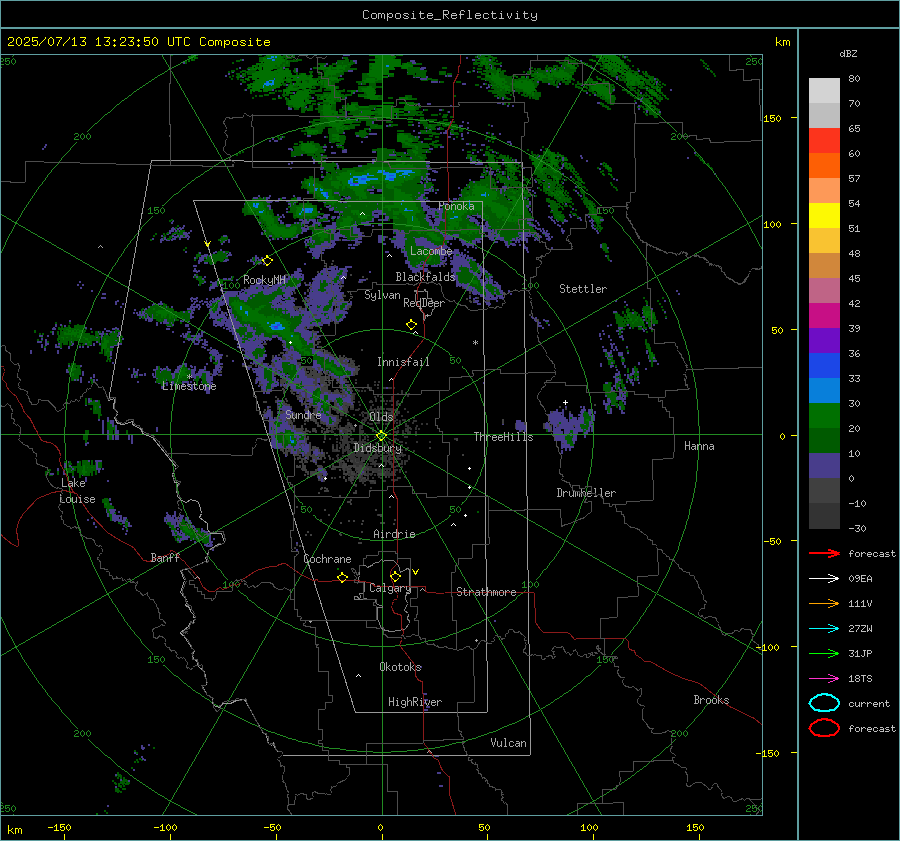This screenshot has width=900, height=841.
Task: Select the yellow diamond marker below Cochrane
Action: pyautogui.click(x=342, y=577)
